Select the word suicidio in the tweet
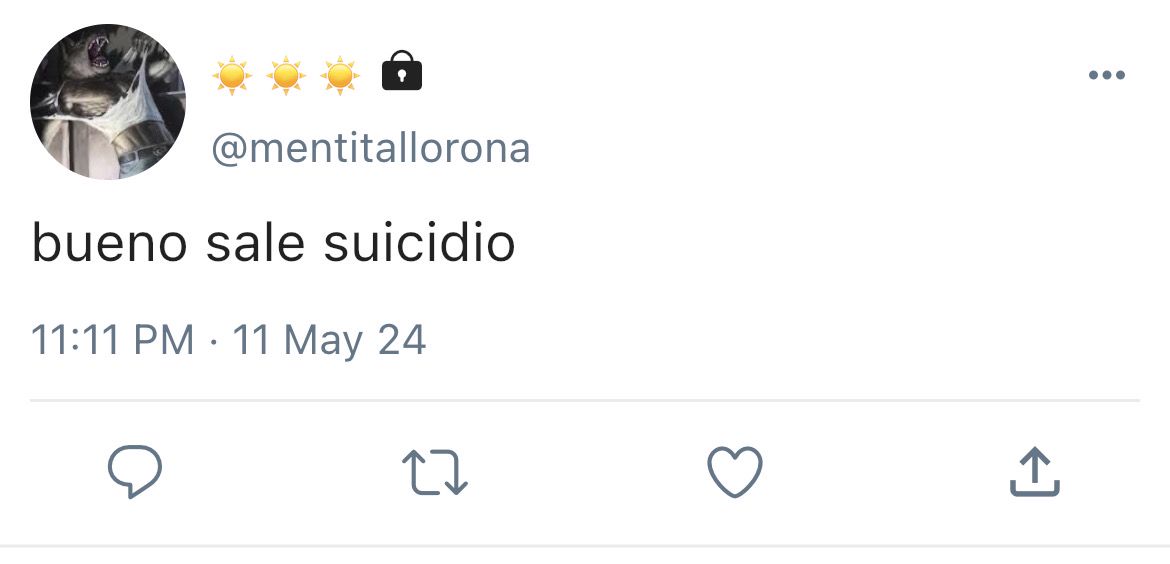 coord(419,243)
